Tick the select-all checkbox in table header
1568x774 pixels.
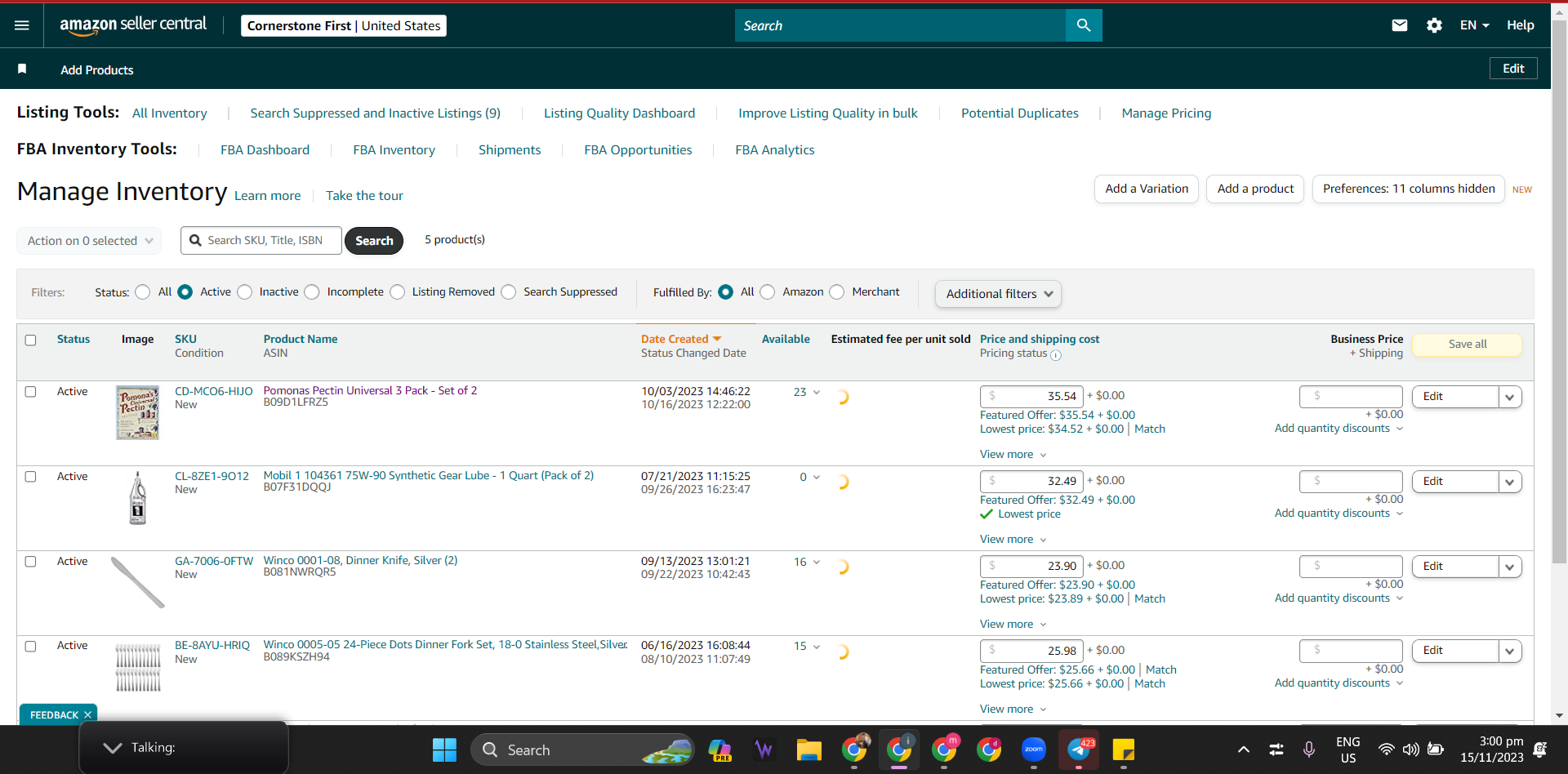point(30,340)
